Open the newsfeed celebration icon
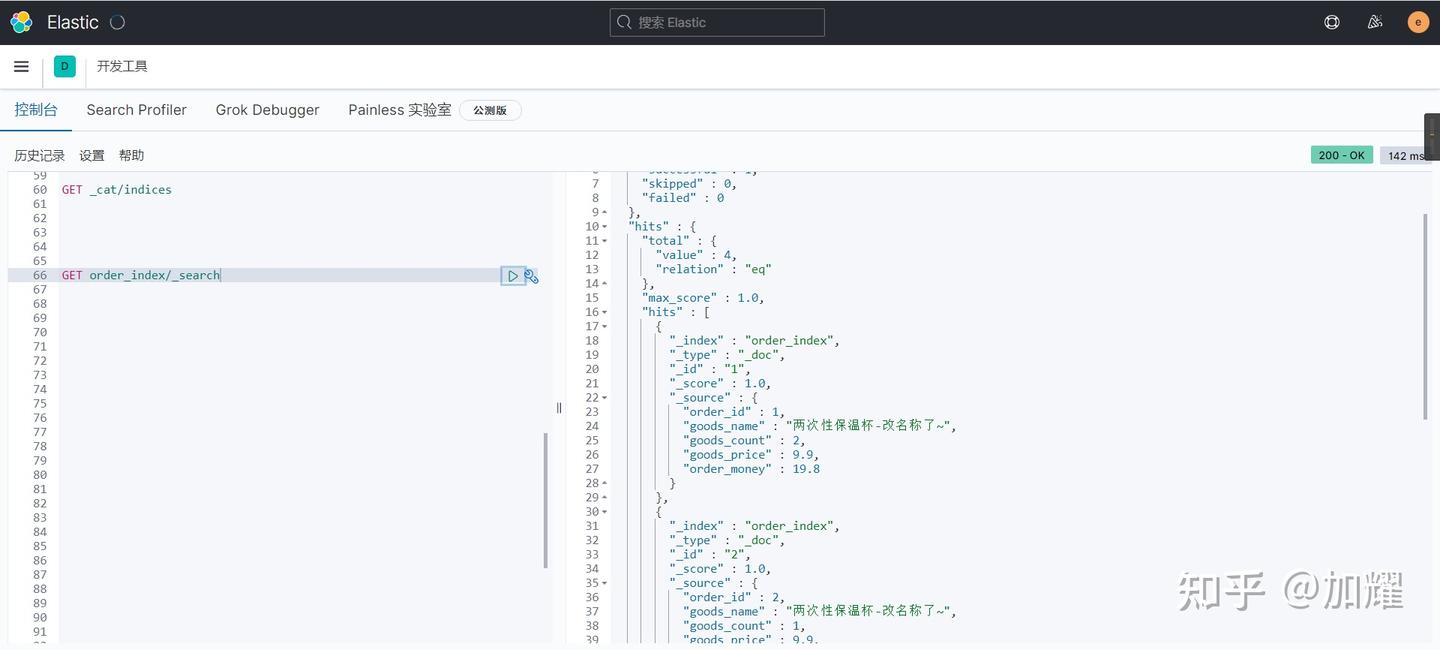 click(x=1375, y=22)
